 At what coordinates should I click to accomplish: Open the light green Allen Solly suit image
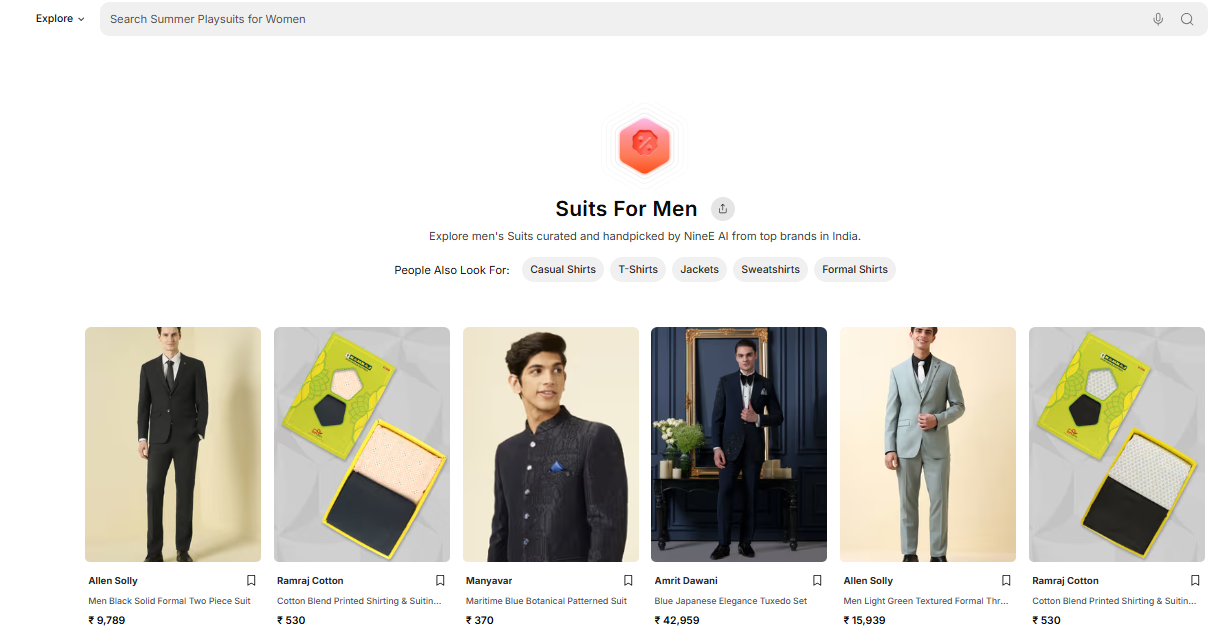928,444
